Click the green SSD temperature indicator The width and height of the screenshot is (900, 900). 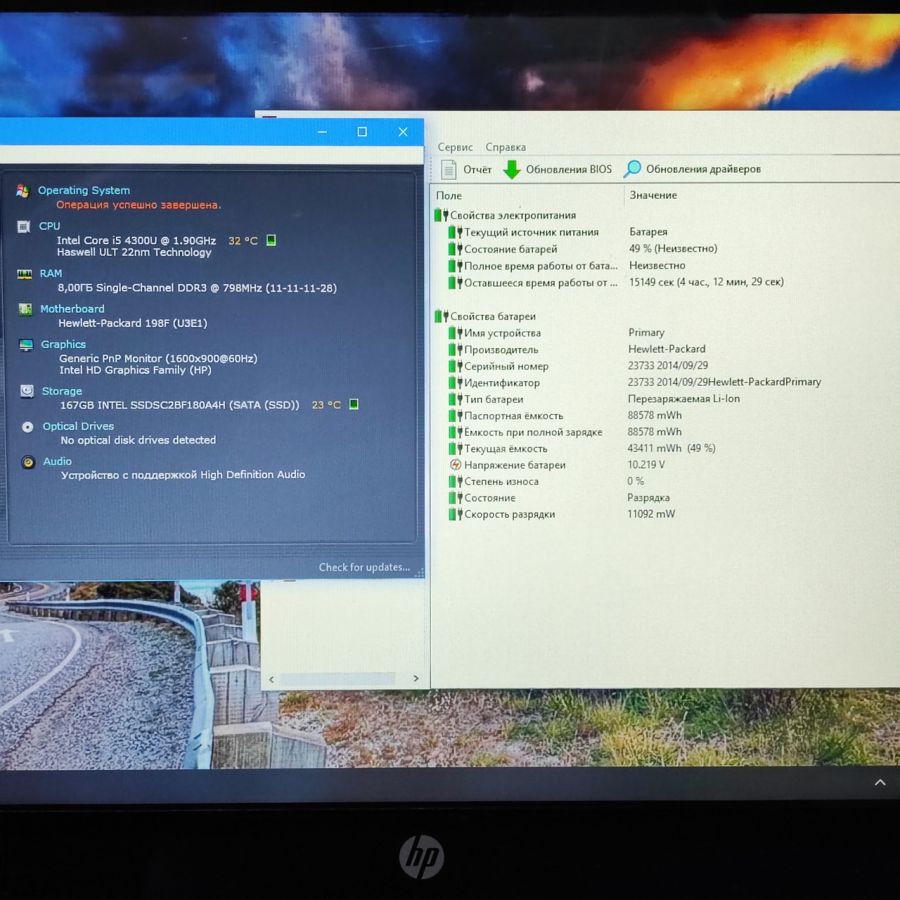tap(354, 404)
